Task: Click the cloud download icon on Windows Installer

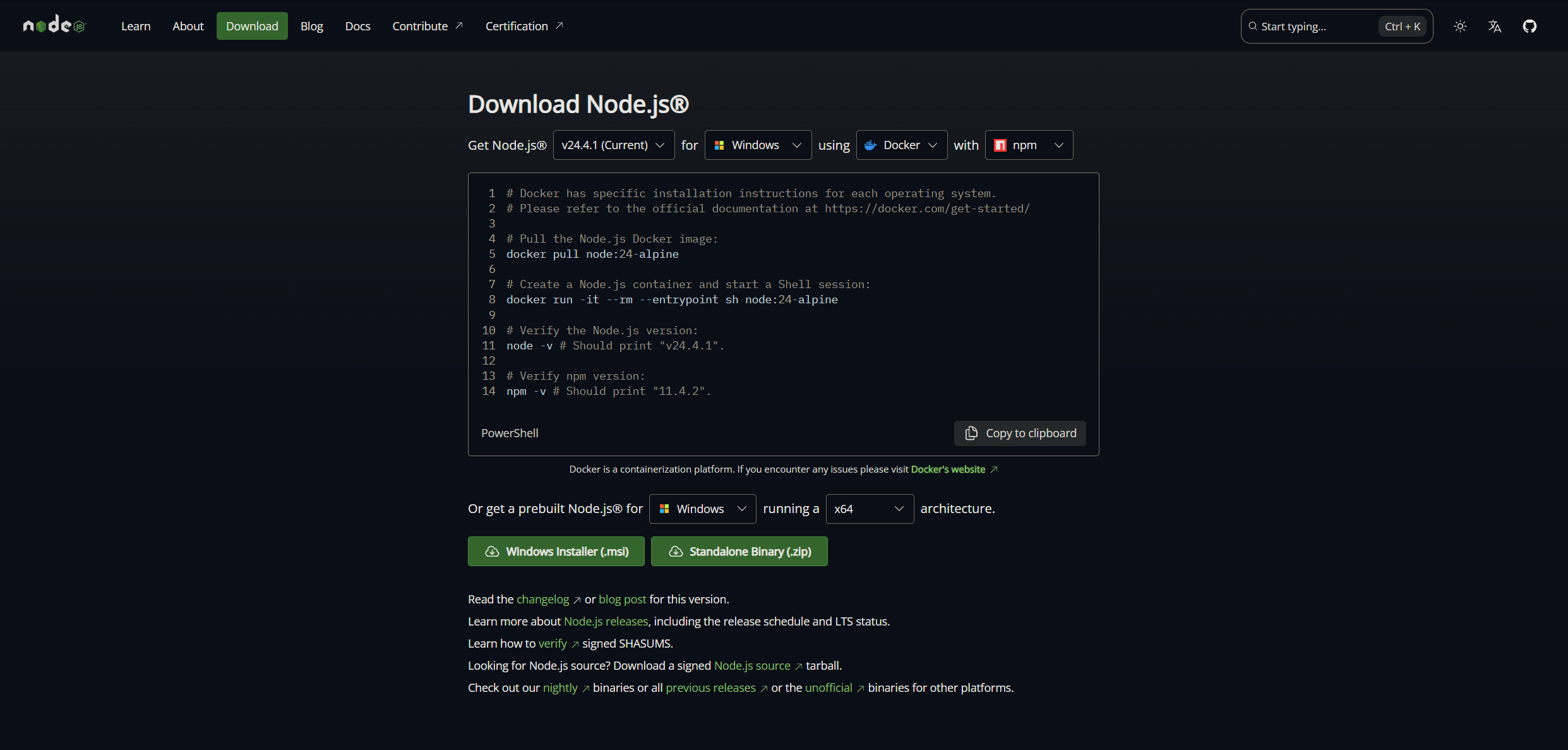Action: coord(492,552)
